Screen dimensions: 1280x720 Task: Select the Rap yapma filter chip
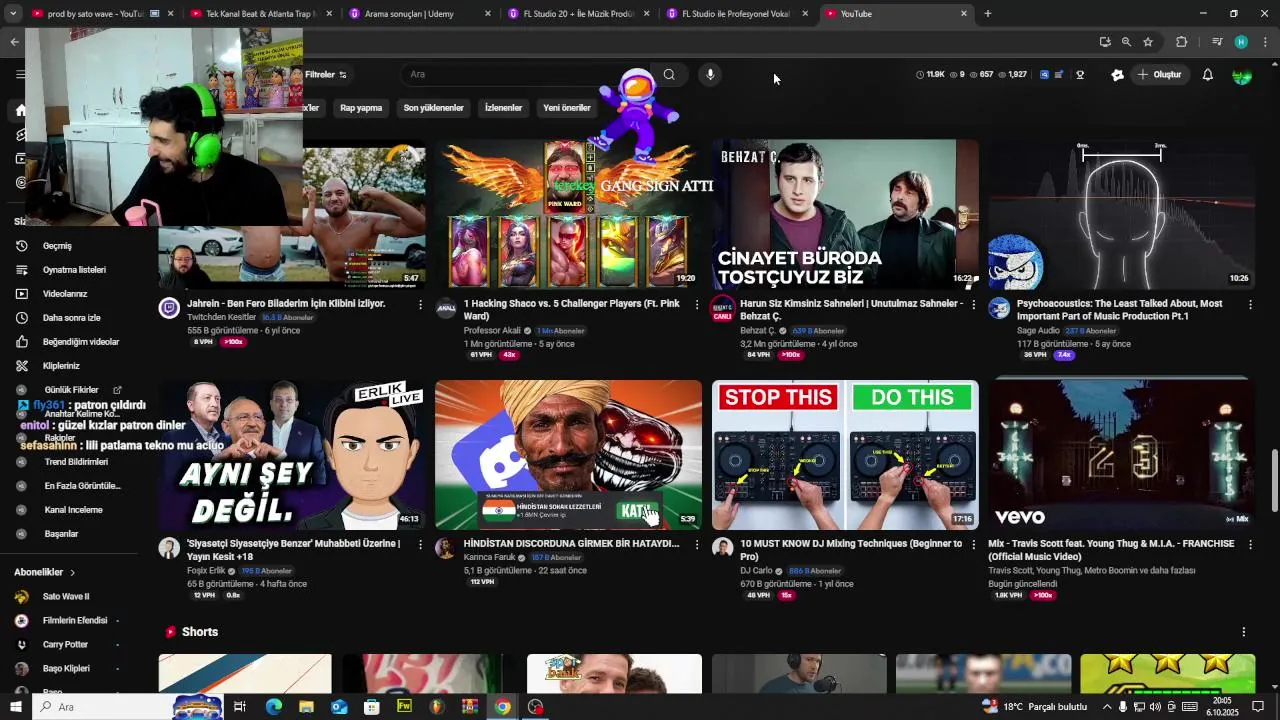[x=361, y=108]
